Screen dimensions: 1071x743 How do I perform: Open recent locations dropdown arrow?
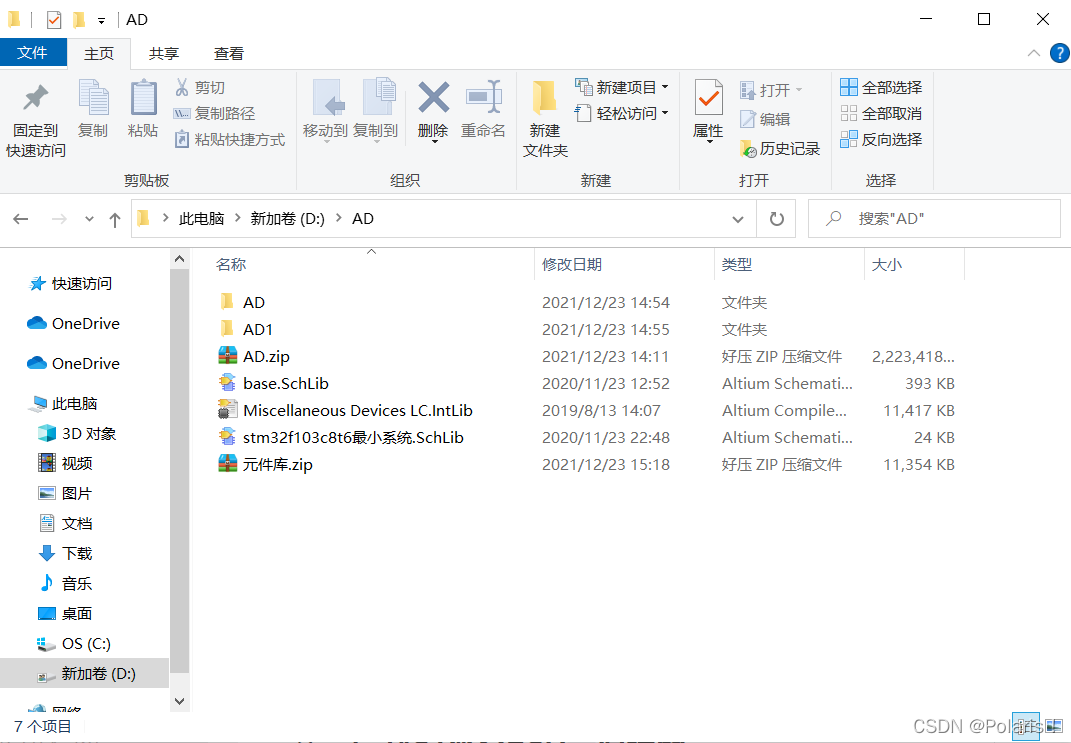(x=89, y=219)
